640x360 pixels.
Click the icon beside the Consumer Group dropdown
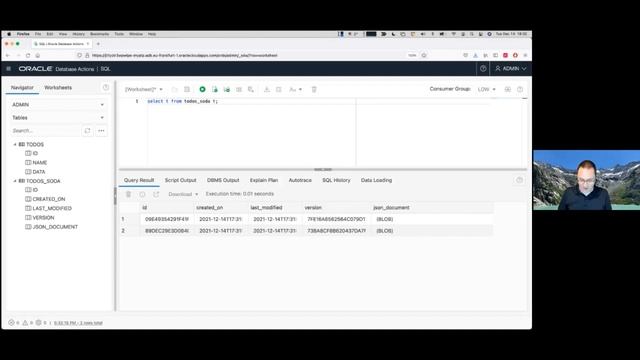(x=508, y=89)
